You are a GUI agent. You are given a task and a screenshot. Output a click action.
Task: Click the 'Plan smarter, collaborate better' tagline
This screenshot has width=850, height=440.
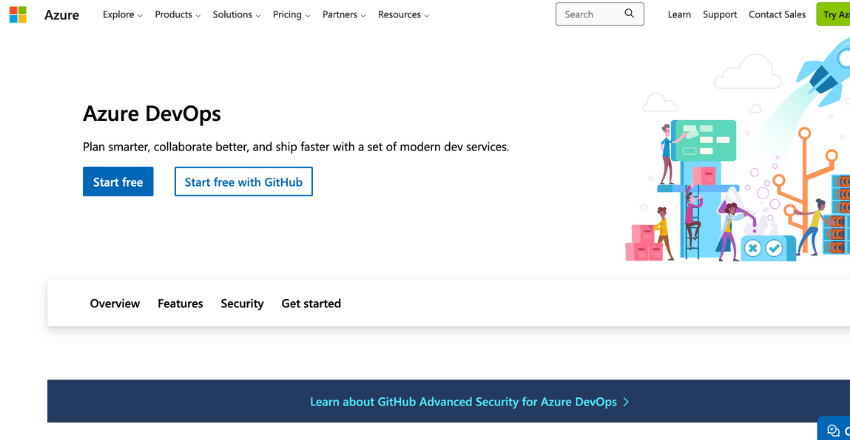tap(296, 147)
